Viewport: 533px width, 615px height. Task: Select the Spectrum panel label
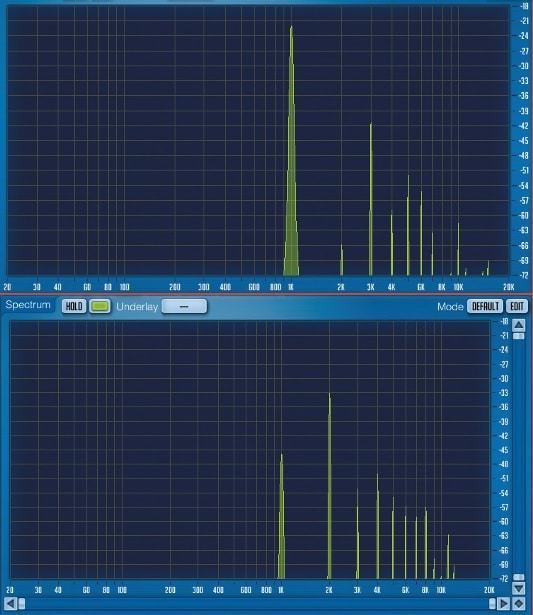coord(28,305)
